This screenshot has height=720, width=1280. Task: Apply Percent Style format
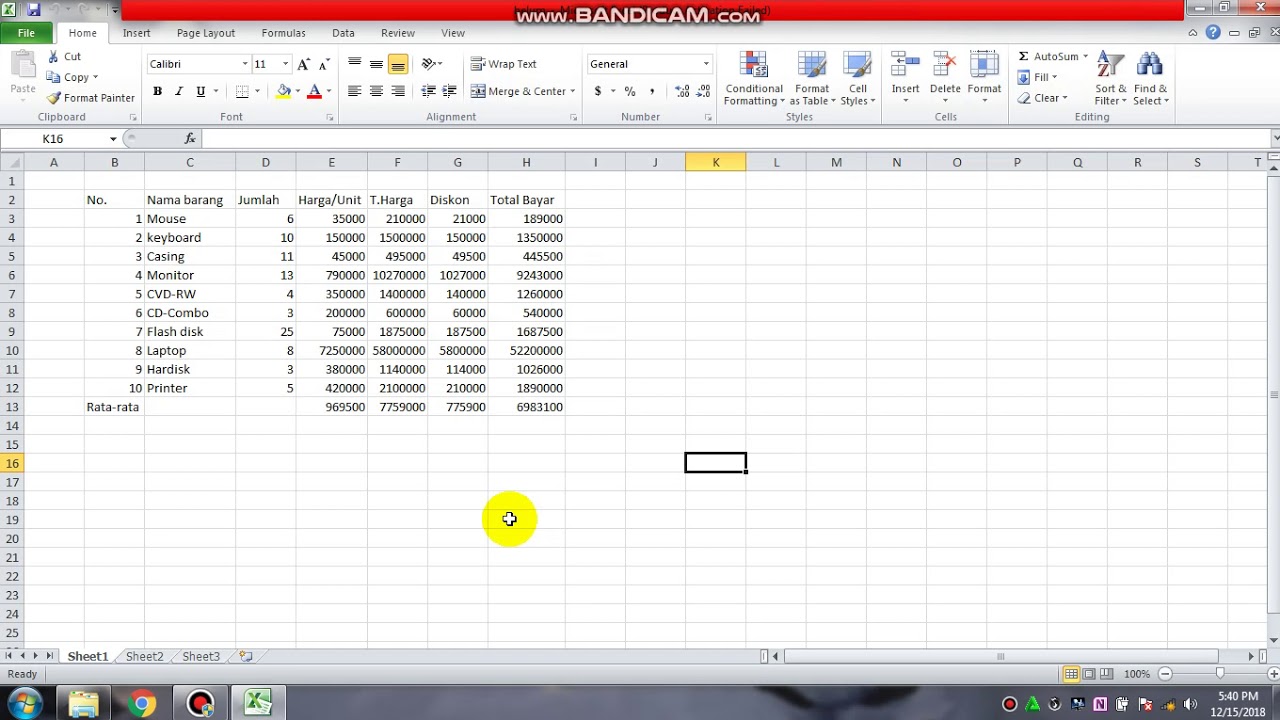[630, 91]
